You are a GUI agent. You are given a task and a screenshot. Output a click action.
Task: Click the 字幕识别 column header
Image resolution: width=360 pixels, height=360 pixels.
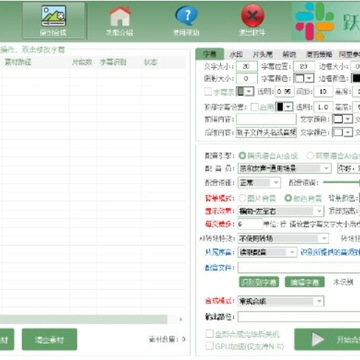pos(113,62)
